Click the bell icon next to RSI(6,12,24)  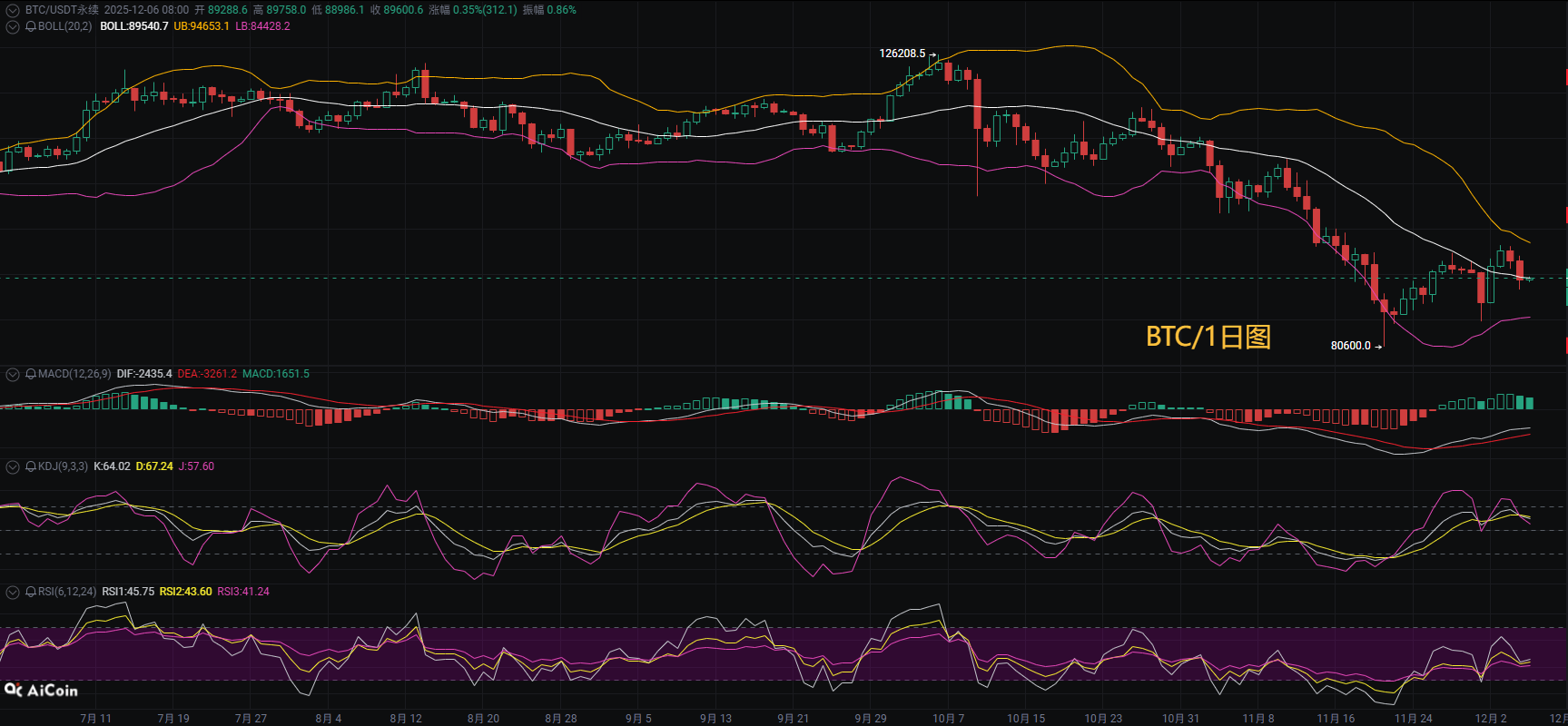tap(31, 592)
